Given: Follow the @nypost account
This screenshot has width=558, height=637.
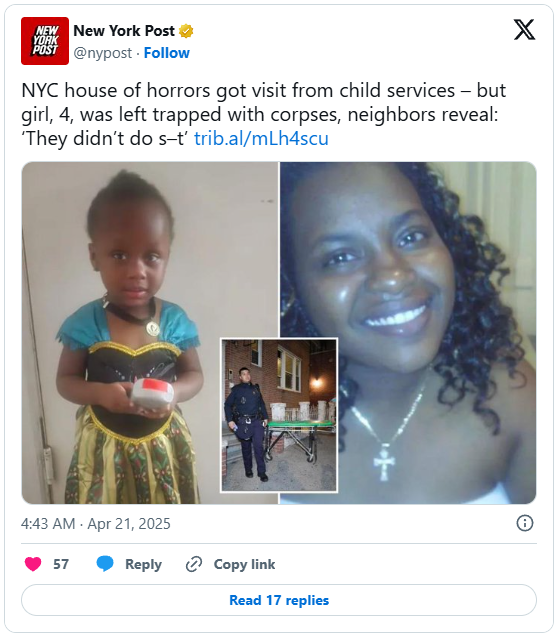Looking at the screenshot, I should point(167,53).
